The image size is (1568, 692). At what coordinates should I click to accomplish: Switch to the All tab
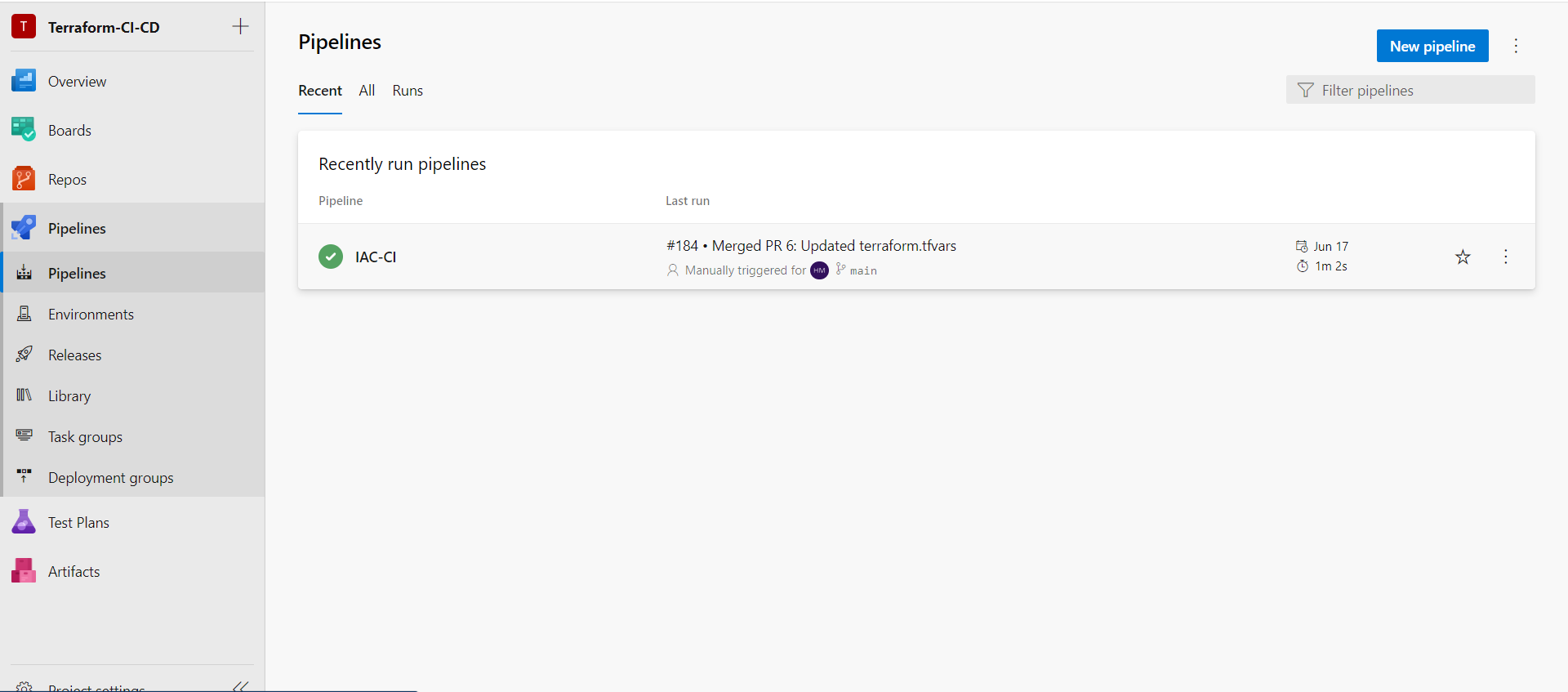[x=366, y=90]
